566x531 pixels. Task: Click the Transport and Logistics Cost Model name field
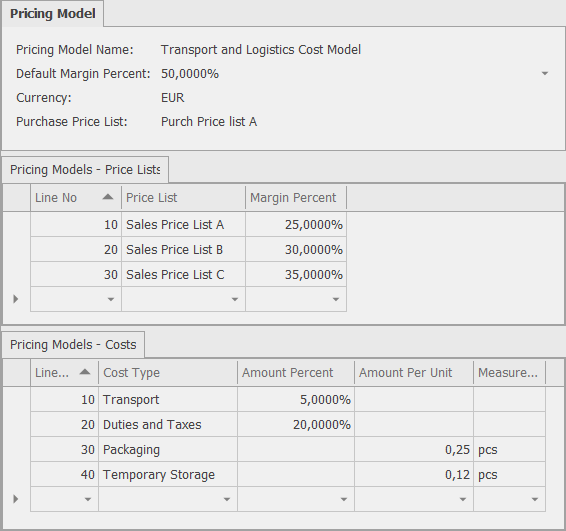261,50
